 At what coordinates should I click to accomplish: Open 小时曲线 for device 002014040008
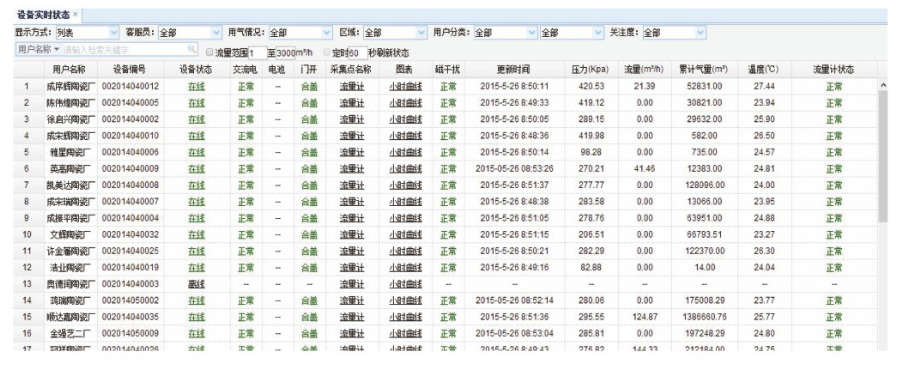[405, 185]
